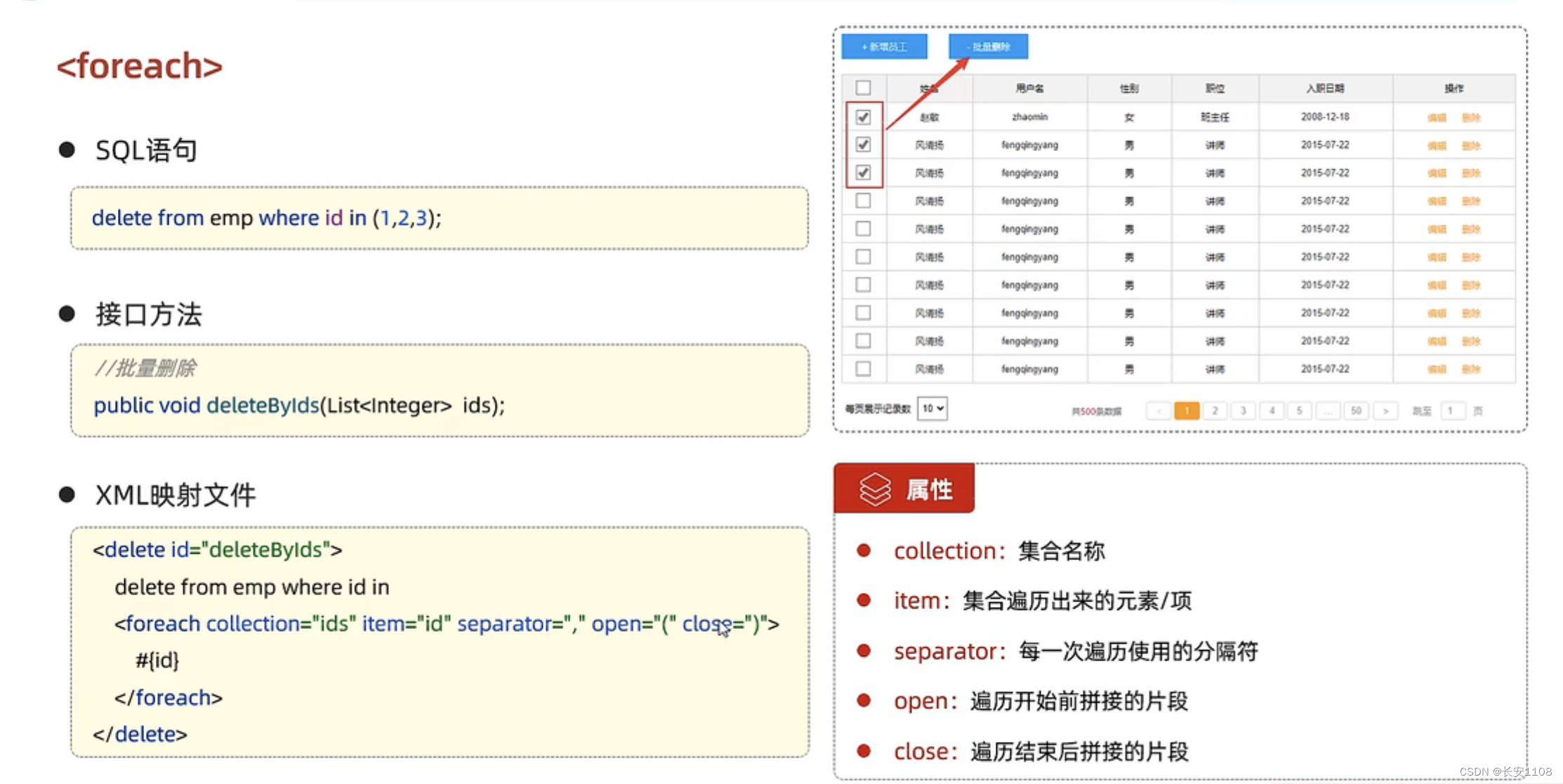Click the collection attribute description
The height and width of the screenshot is (784, 1563).
point(999,552)
